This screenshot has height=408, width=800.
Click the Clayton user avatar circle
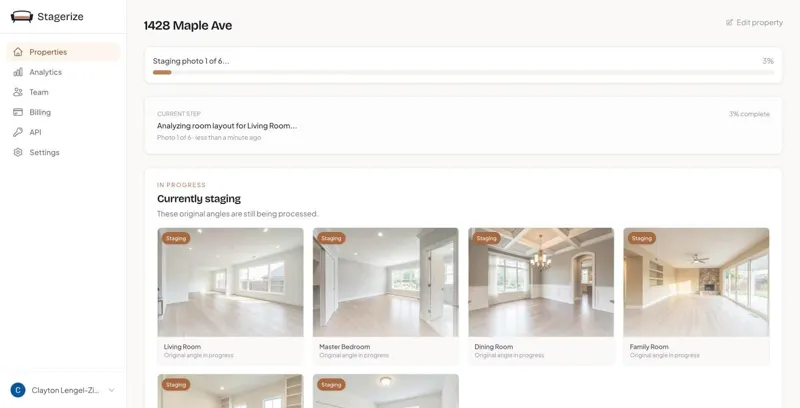(18, 390)
